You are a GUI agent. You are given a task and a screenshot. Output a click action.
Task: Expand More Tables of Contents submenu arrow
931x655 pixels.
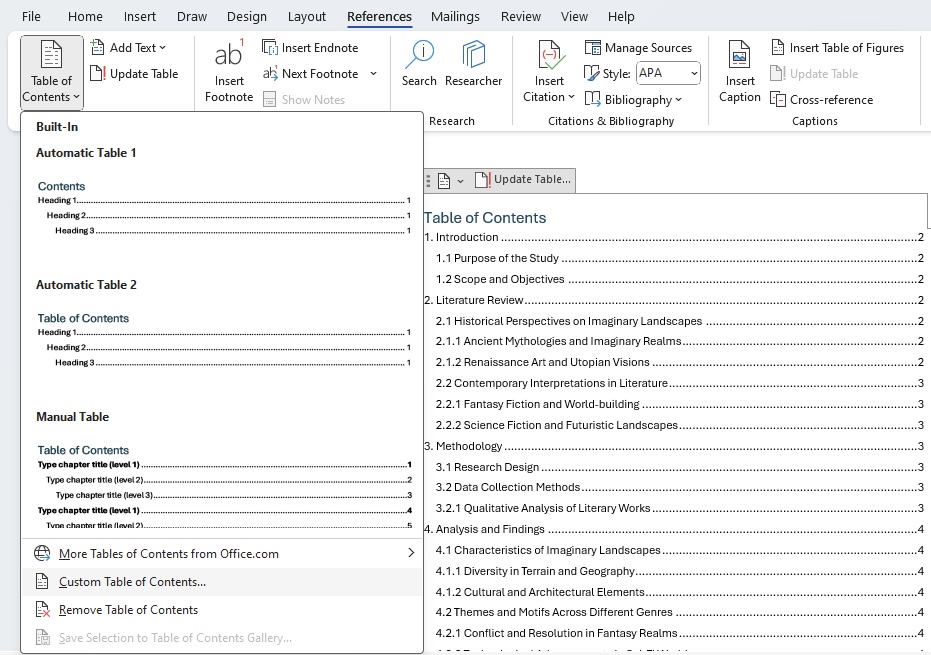coord(411,553)
